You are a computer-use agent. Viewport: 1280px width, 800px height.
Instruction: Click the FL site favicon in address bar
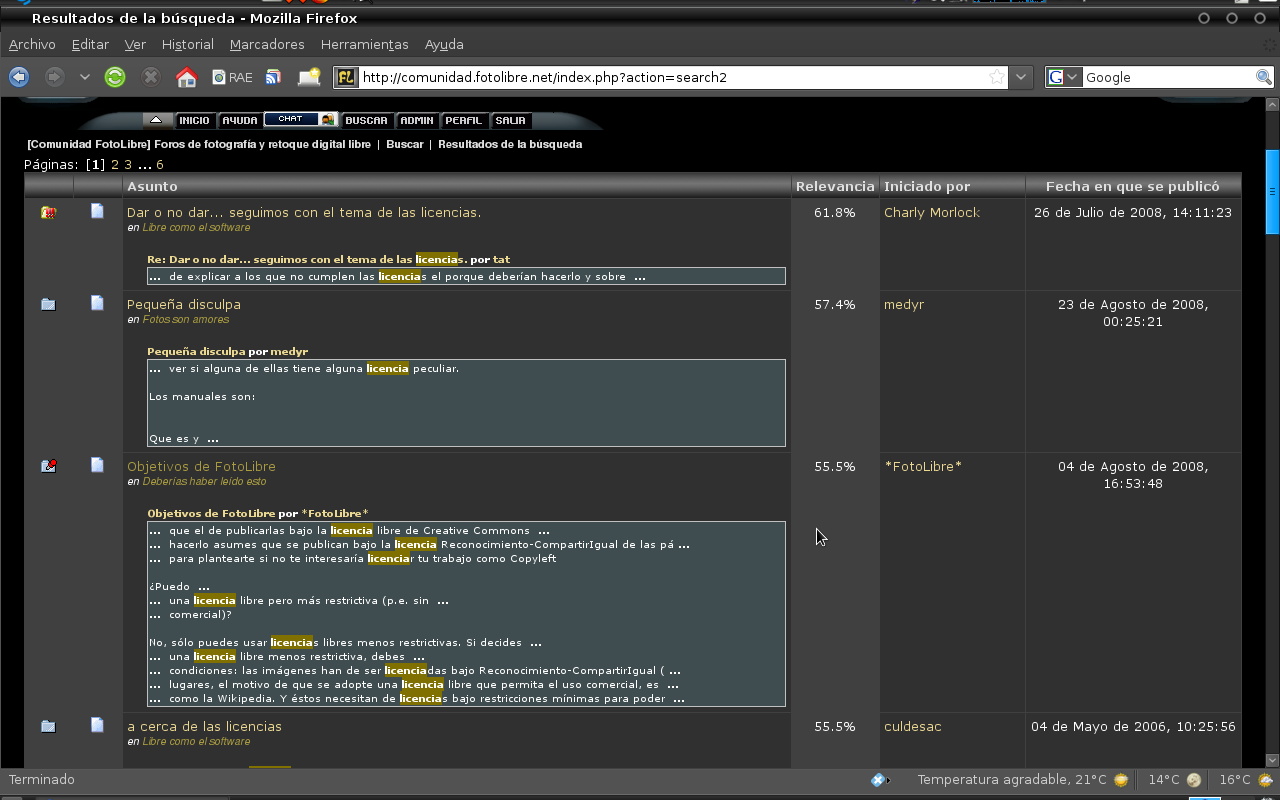click(x=346, y=77)
